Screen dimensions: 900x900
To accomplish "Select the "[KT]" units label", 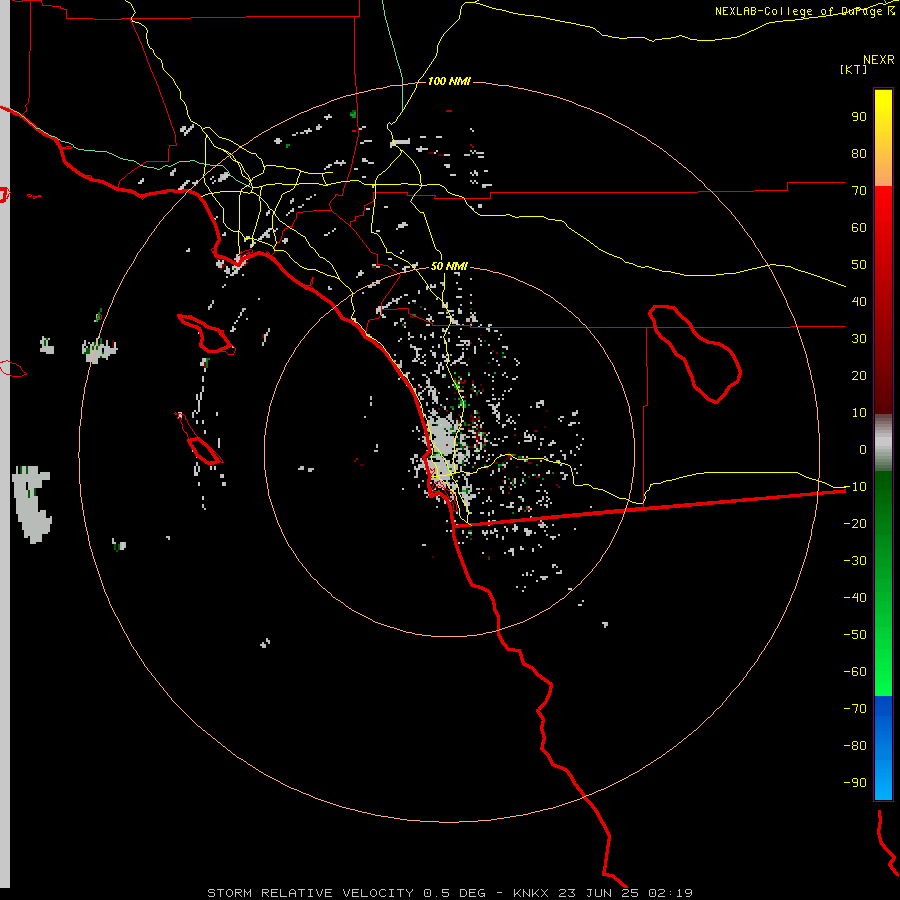I will (x=853, y=69).
